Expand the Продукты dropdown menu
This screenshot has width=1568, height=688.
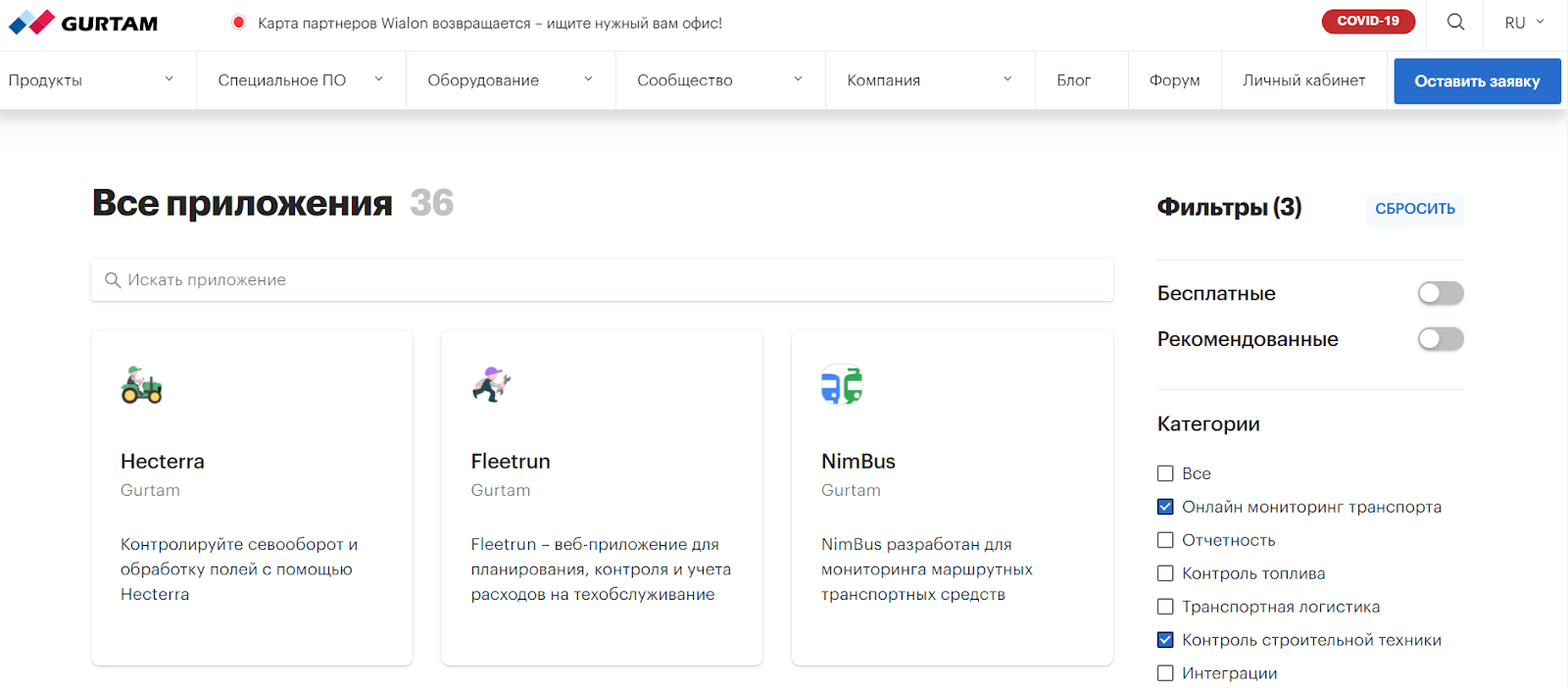[x=90, y=80]
